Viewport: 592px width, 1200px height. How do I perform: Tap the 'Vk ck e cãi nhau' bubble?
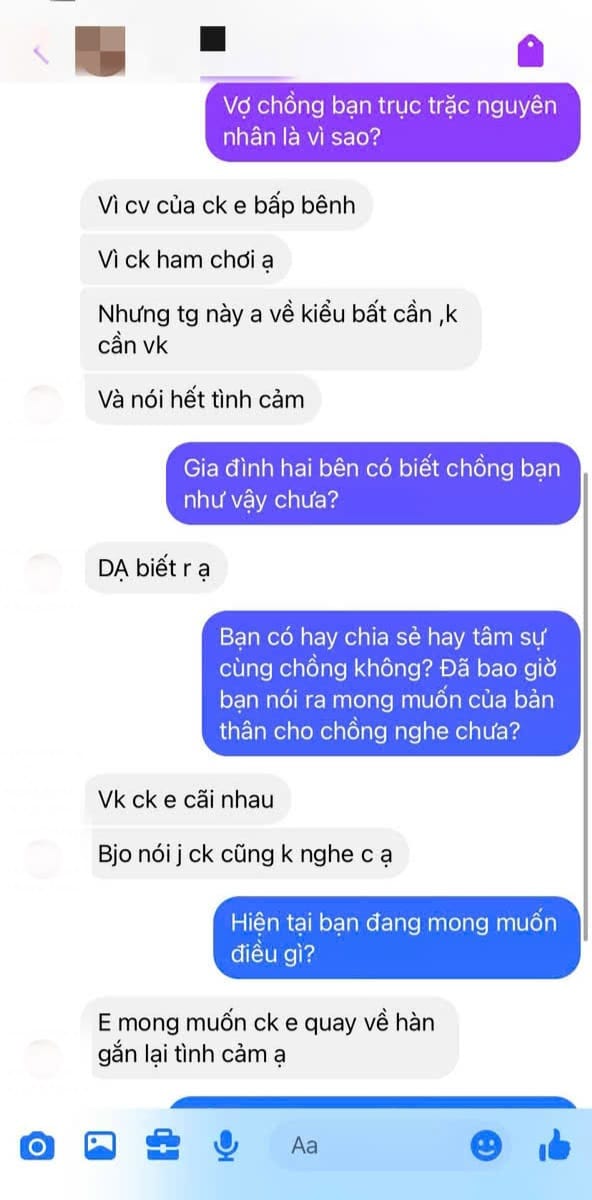tap(186, 799)
